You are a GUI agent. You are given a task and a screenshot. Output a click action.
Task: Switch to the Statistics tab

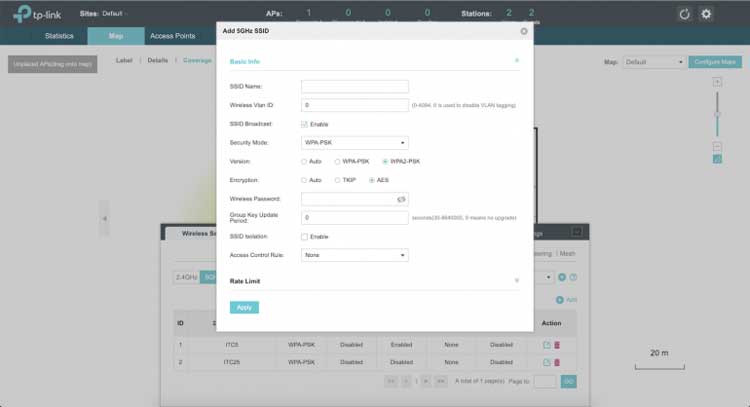click(59, 36)
